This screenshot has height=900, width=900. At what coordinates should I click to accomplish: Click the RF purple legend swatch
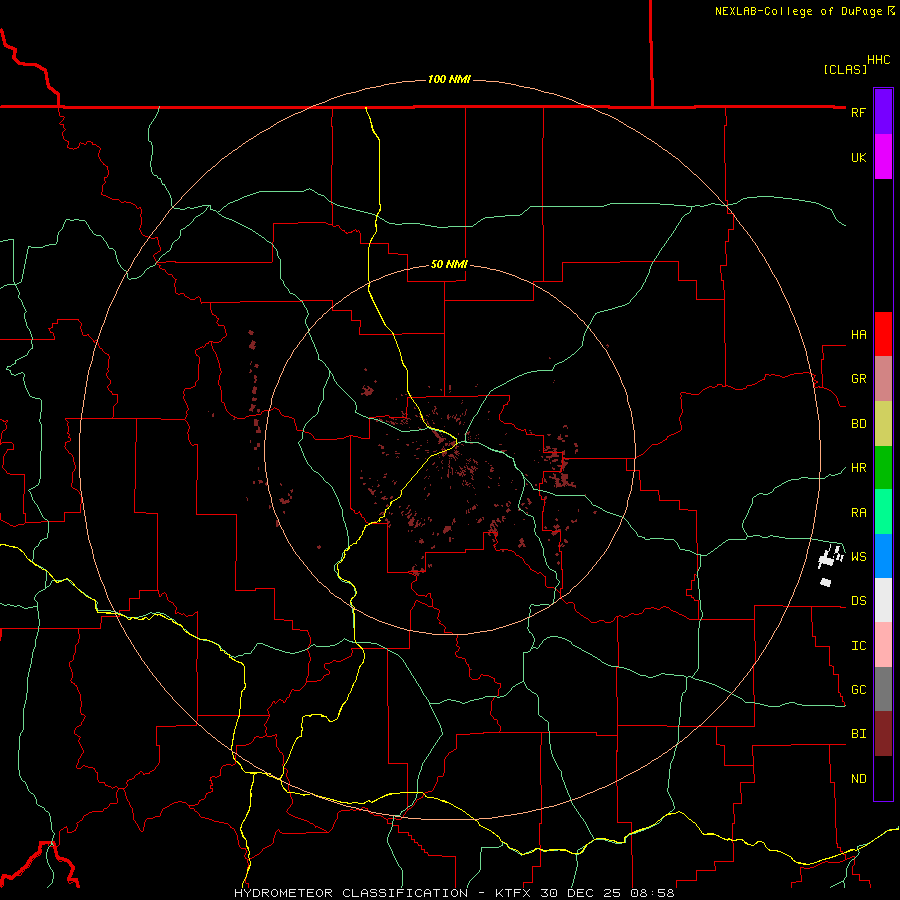click(883, 112)
